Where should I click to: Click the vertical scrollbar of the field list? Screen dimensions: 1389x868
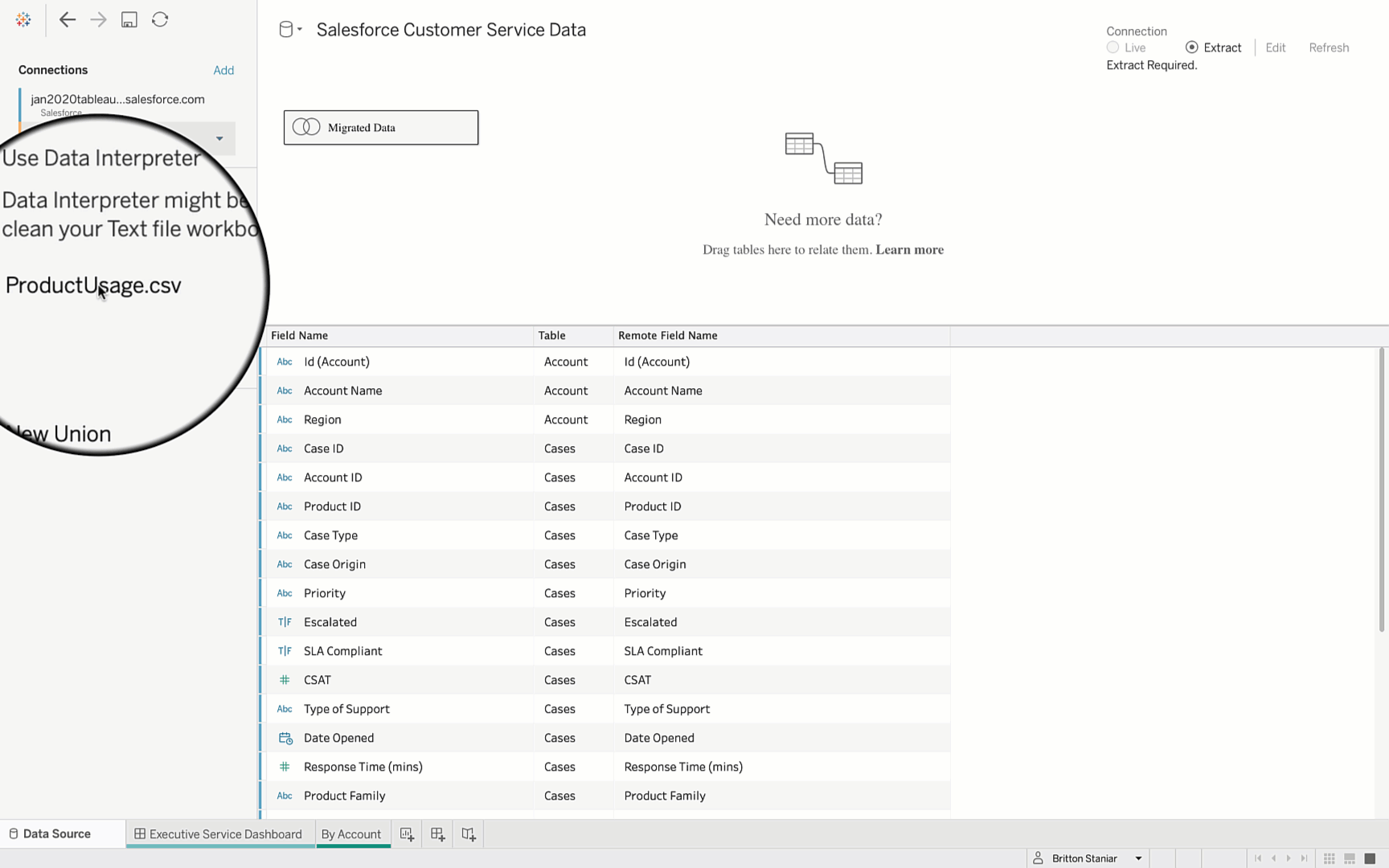pos(1382,489)
